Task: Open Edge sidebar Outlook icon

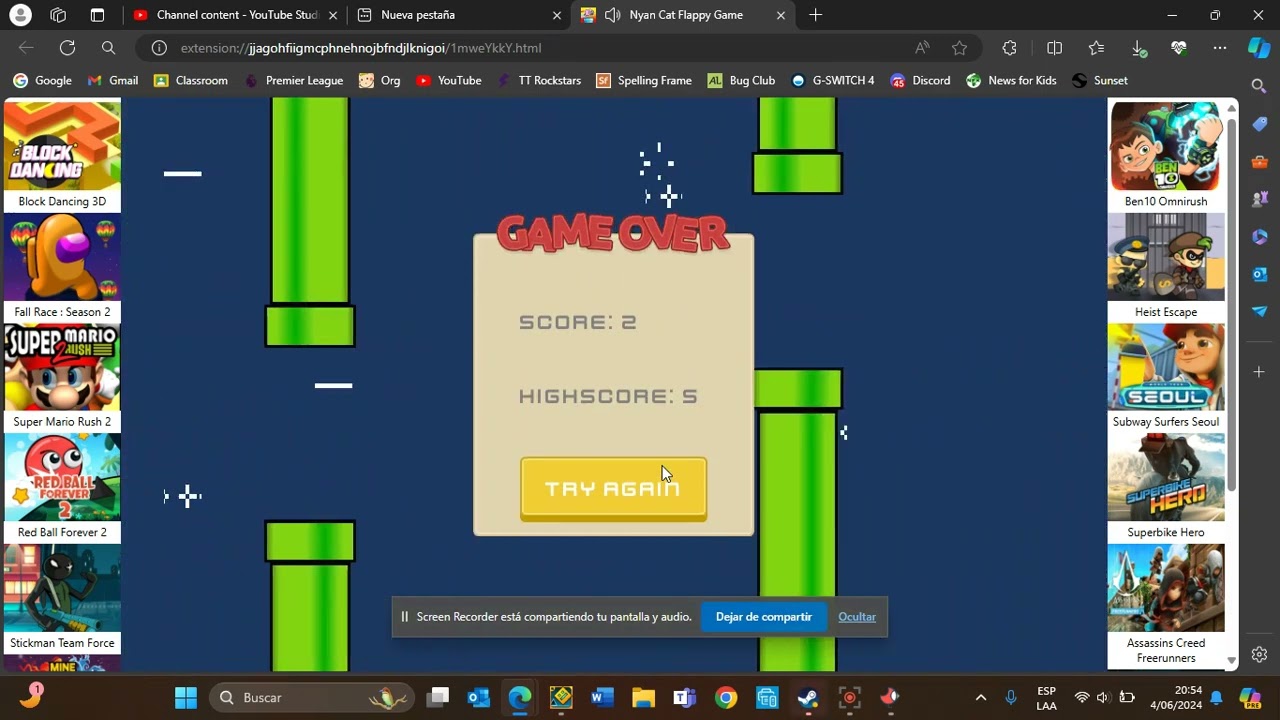Action: [1259, 274]
